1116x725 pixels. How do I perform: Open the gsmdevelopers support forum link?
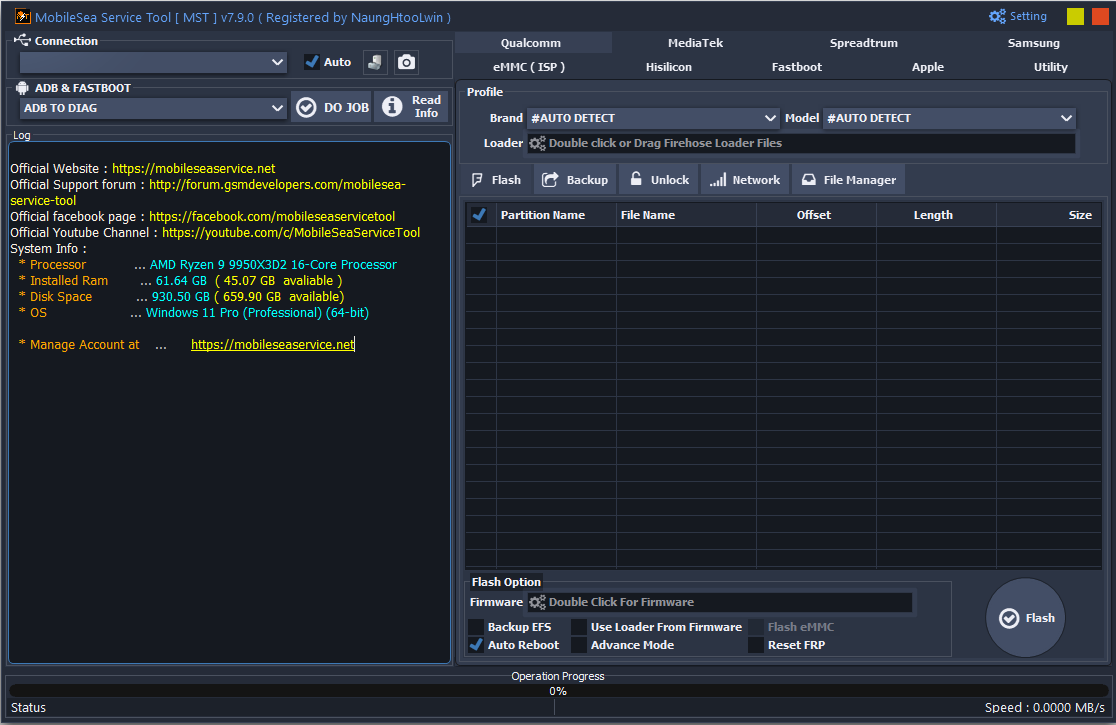(x=277, y=185)
